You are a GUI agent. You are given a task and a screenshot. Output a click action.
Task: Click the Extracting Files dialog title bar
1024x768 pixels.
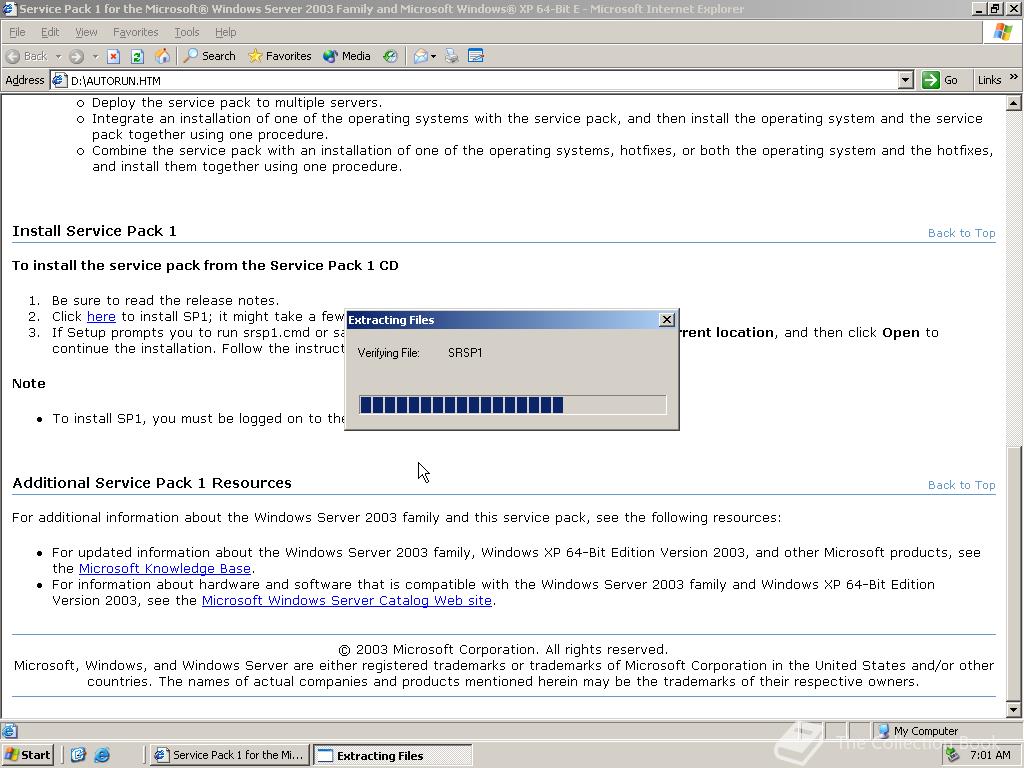coord(503,319)
